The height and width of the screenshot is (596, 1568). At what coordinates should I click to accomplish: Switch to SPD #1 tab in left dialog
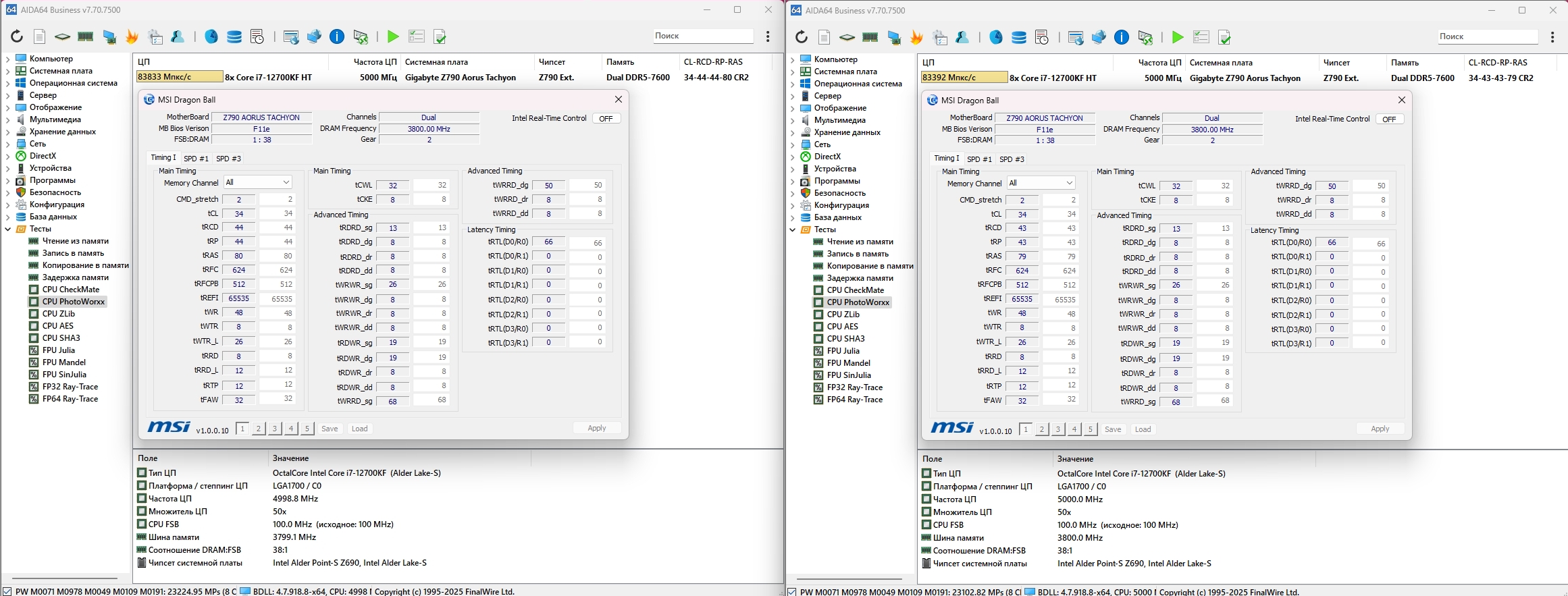[x=196, y=159]
